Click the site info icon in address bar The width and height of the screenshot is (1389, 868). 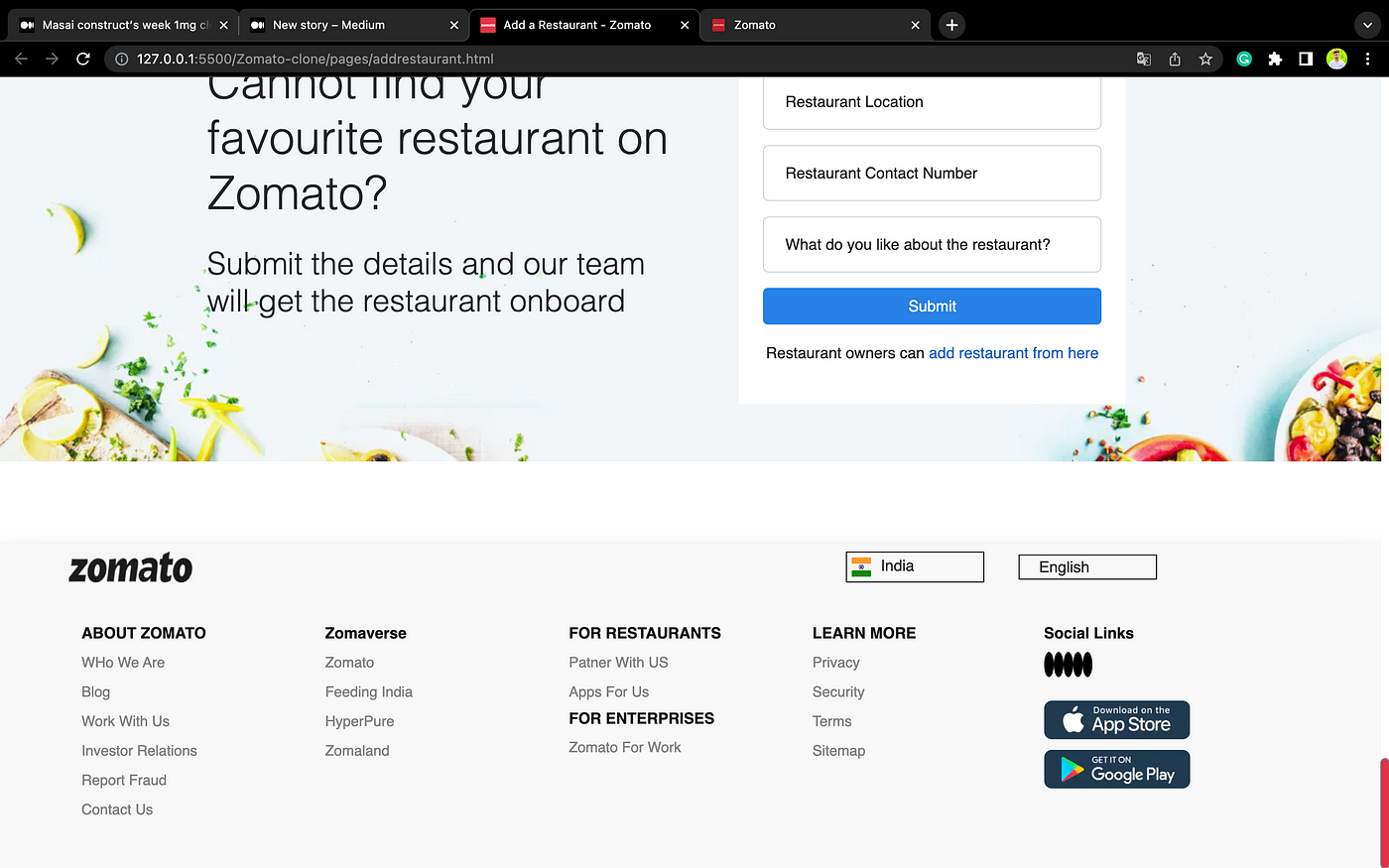click(121, 60)
